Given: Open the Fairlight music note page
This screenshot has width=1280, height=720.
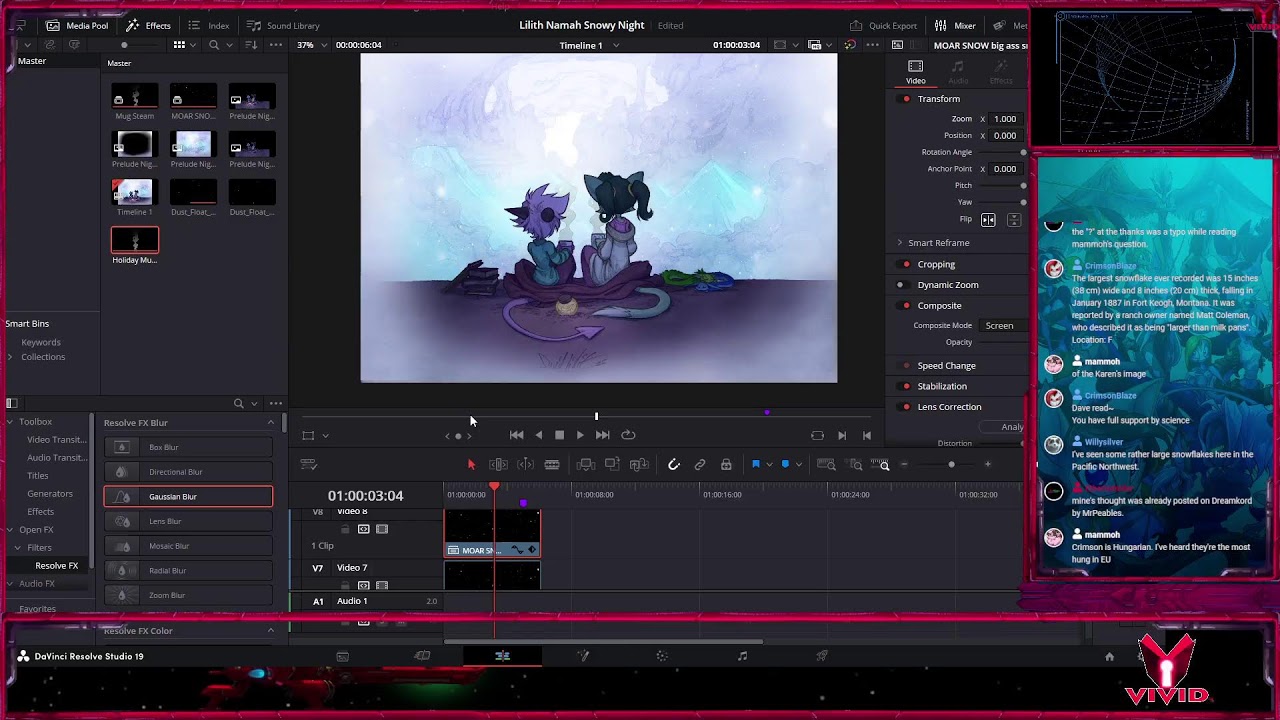Looking at the screenshot, I should pyautogui.click(x=742, y=656).
